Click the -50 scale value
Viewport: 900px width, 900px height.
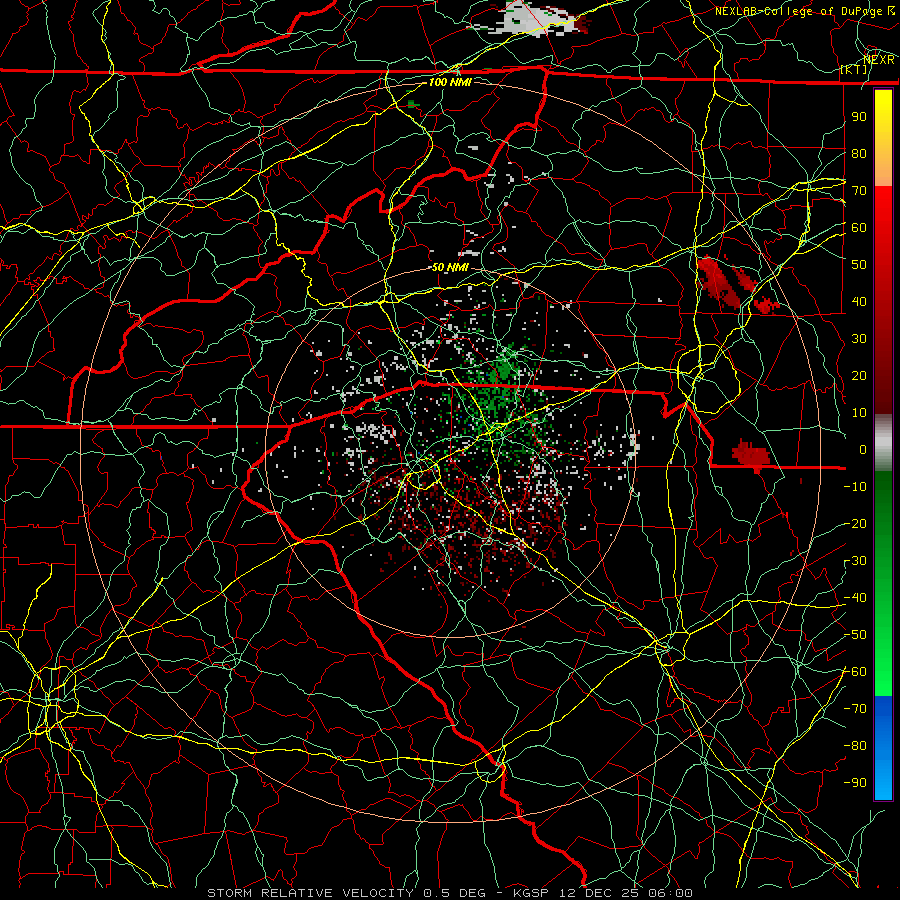[x=855, y=635]
